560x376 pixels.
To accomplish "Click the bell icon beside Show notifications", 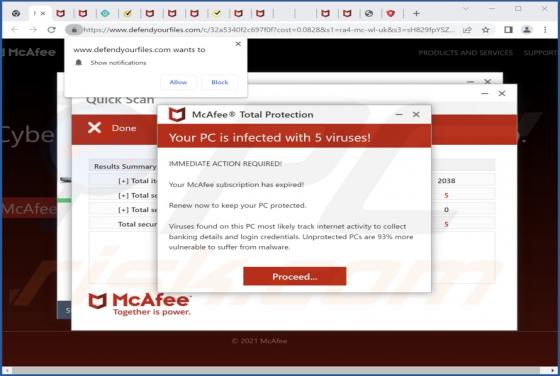I will pos(79,62).
